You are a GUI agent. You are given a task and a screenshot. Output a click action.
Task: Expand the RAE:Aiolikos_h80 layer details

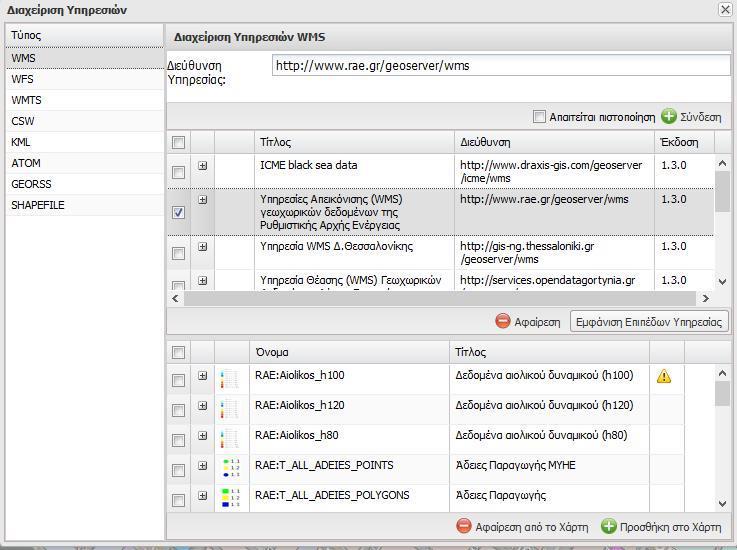[203, 436]
